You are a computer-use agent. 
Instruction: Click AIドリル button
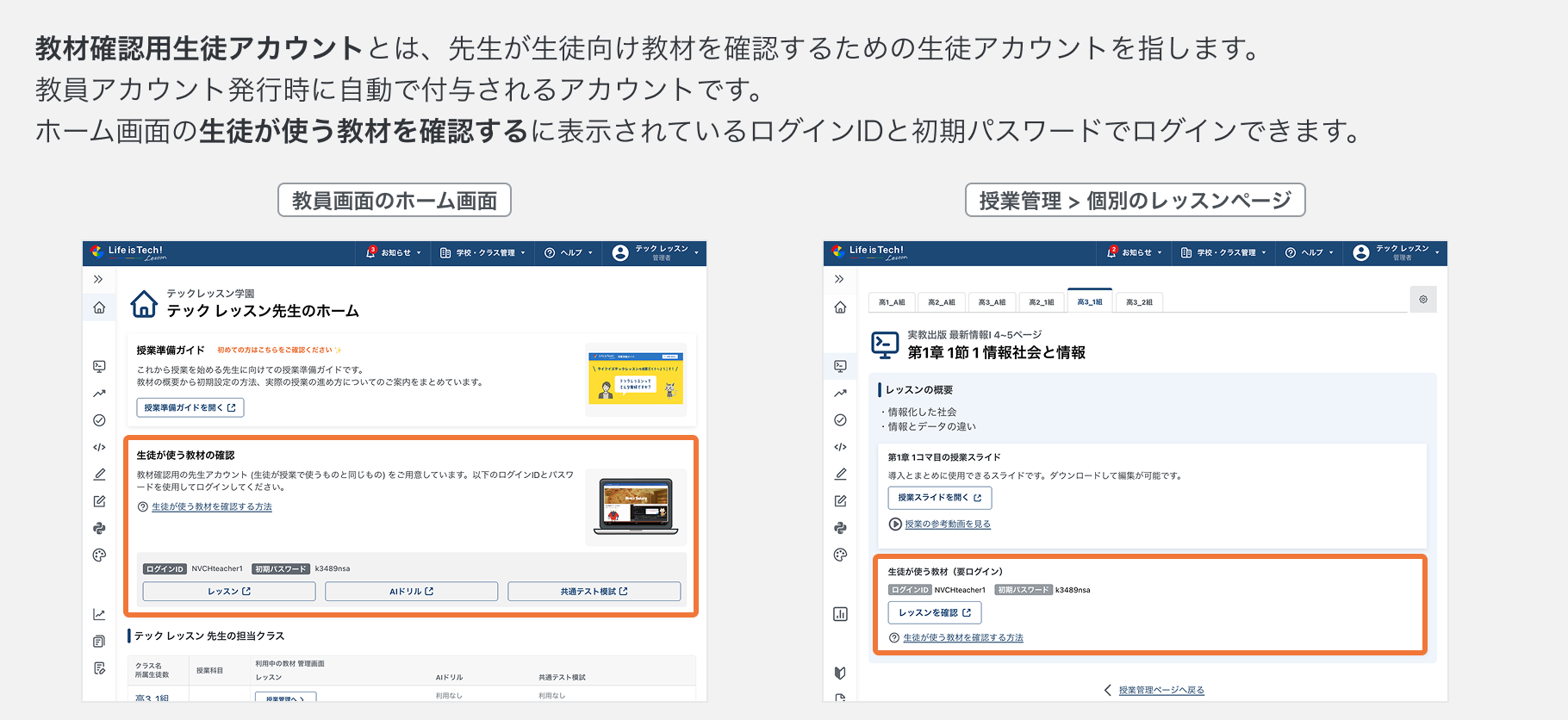click(411, 592)
